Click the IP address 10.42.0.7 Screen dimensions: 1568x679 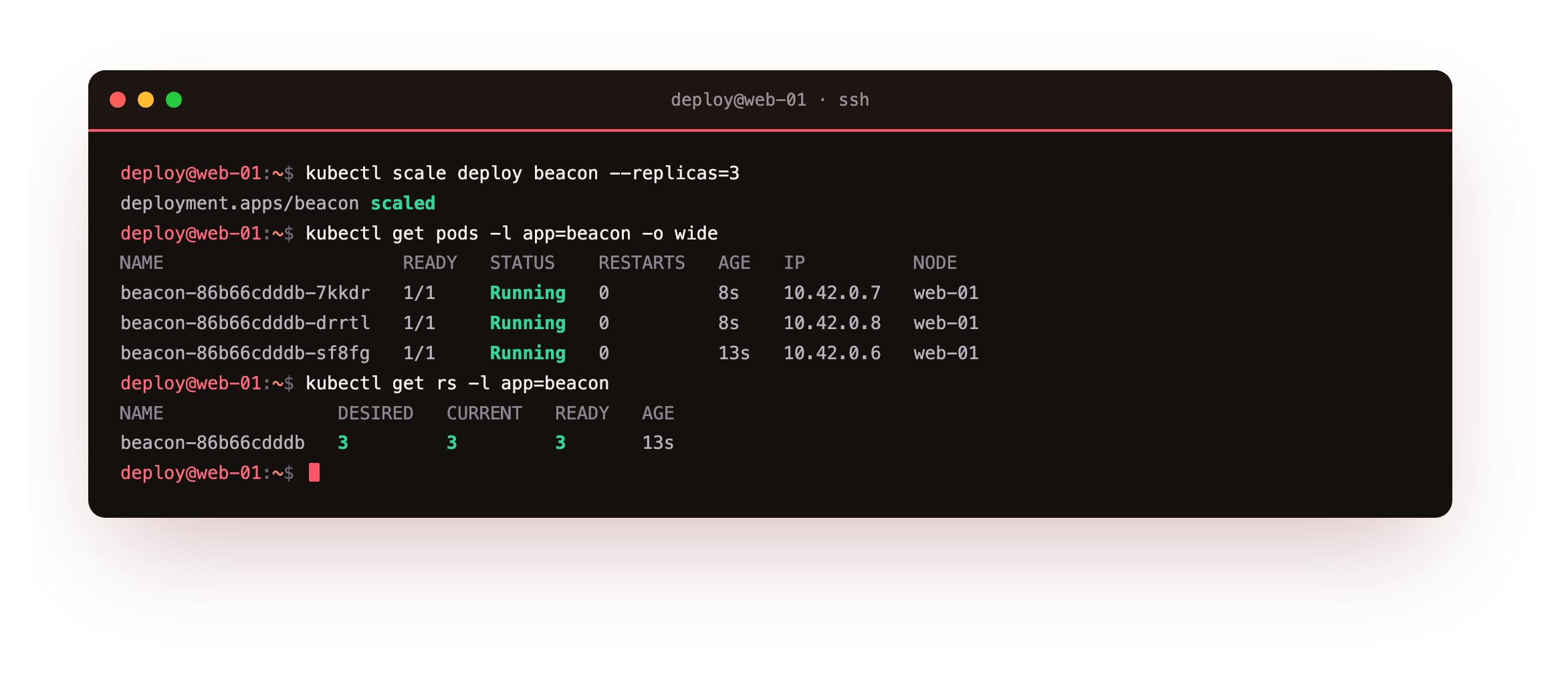(x=832, y=293)
